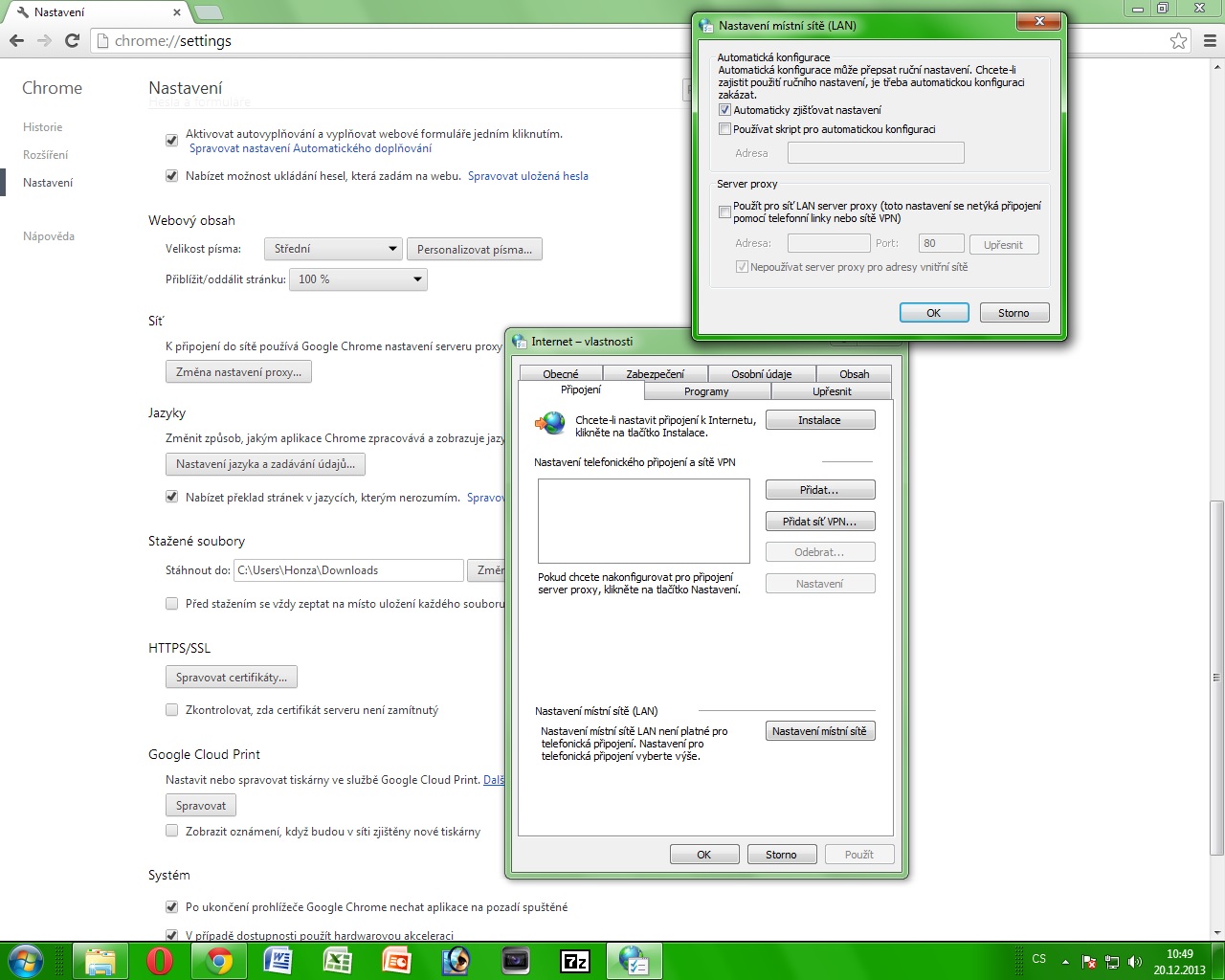Open the Upřesnit tab in Internet properties
This screenshot has width=1225, height=980.
(832, 391)
